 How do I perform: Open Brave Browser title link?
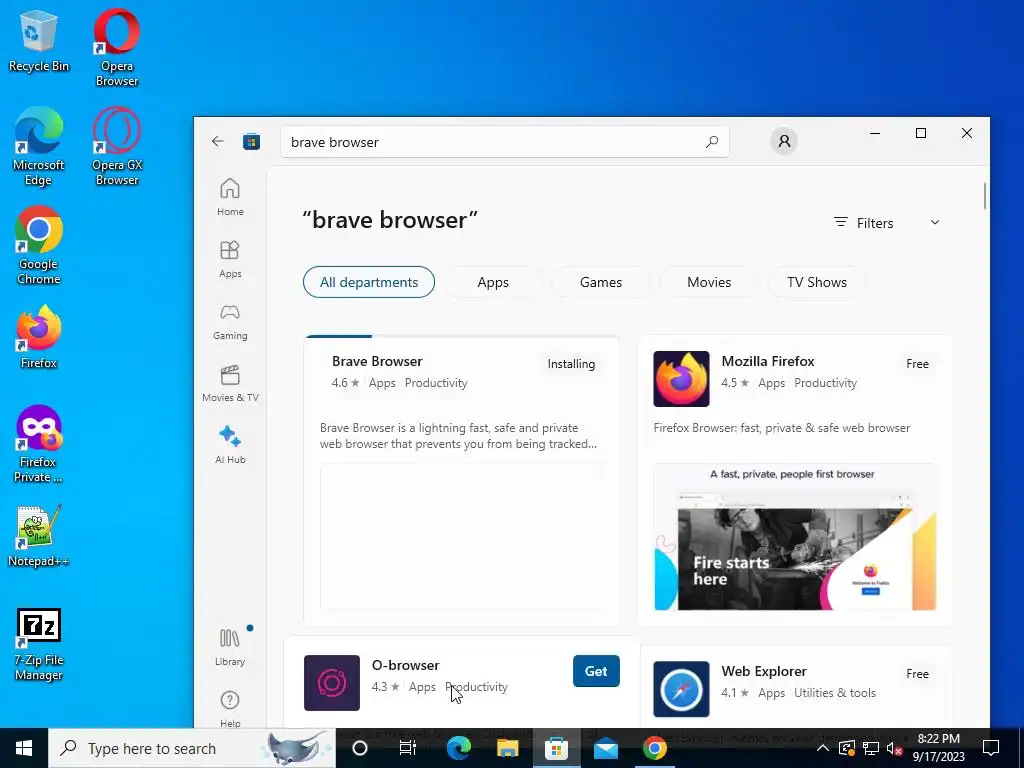[377, 361]
